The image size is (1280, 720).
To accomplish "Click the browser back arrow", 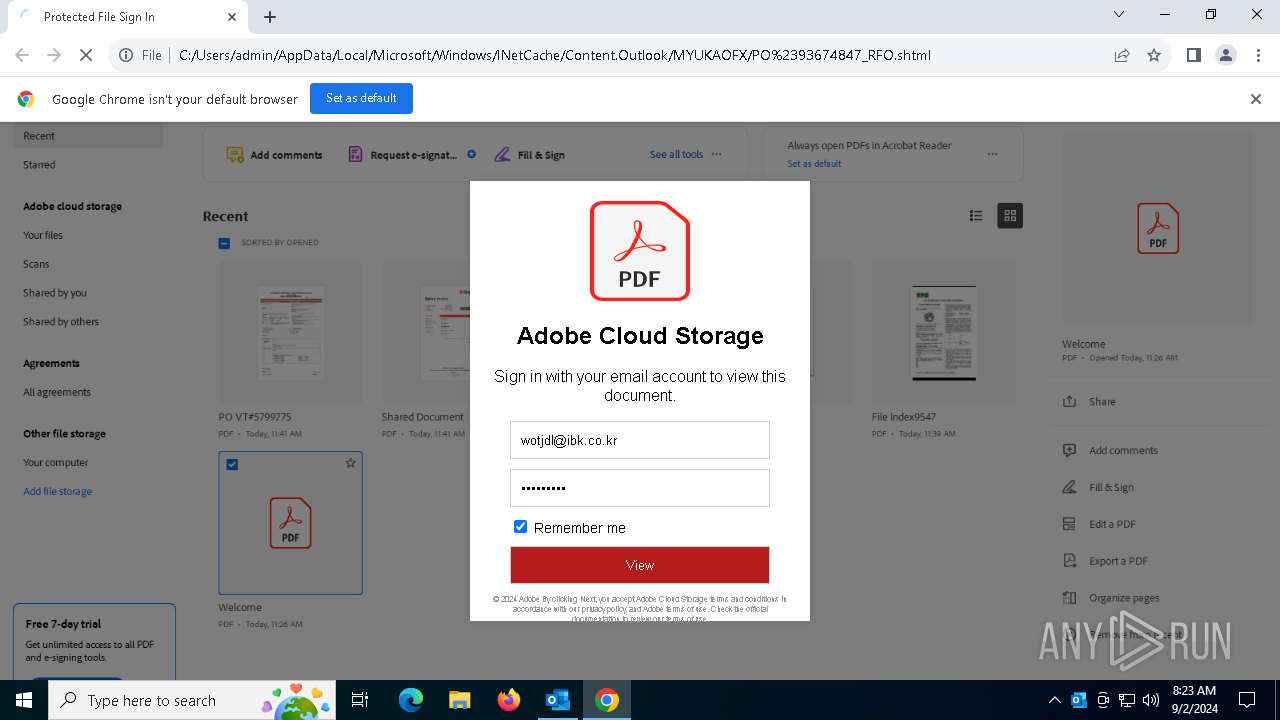I will click(22, 55).
